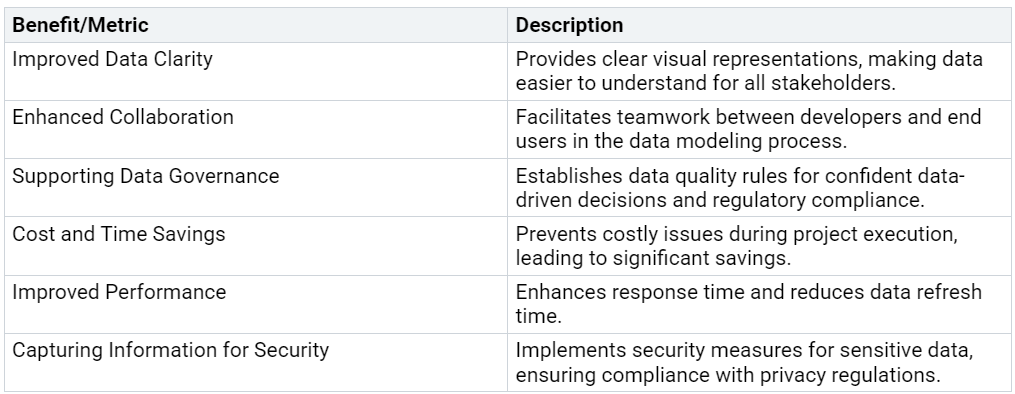1015x394 pixels.
Task: Select the Improved Data Clarity cell
Action: pyautogui.click(x=256, y=72)
